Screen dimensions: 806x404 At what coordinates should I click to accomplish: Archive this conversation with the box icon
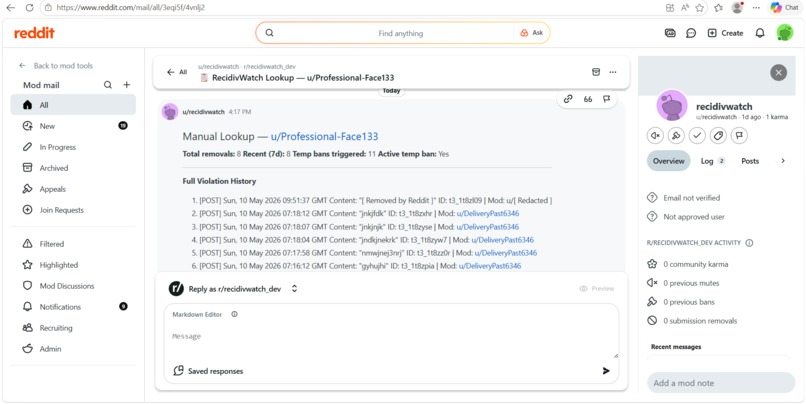click(x=596, y=72)
